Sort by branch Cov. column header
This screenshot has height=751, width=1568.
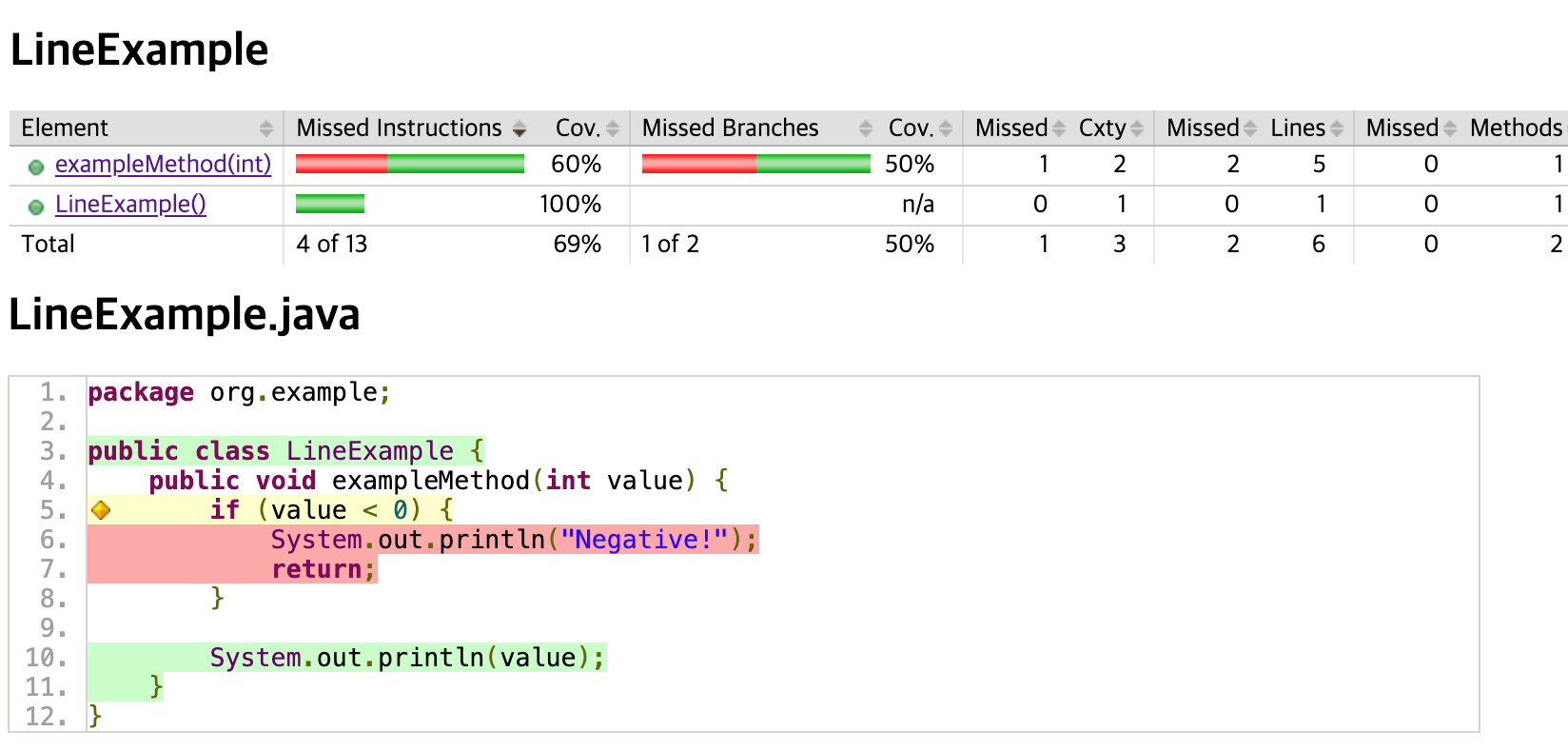click(919, 128)
